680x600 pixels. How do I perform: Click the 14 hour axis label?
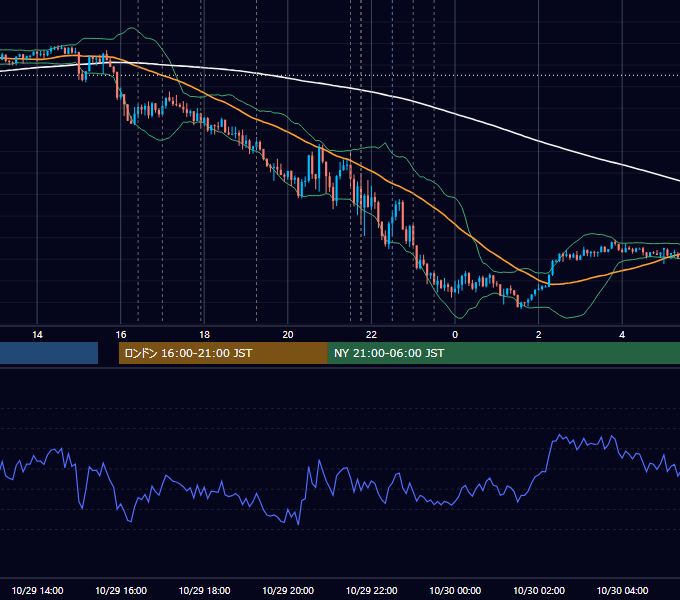(37, 335)
